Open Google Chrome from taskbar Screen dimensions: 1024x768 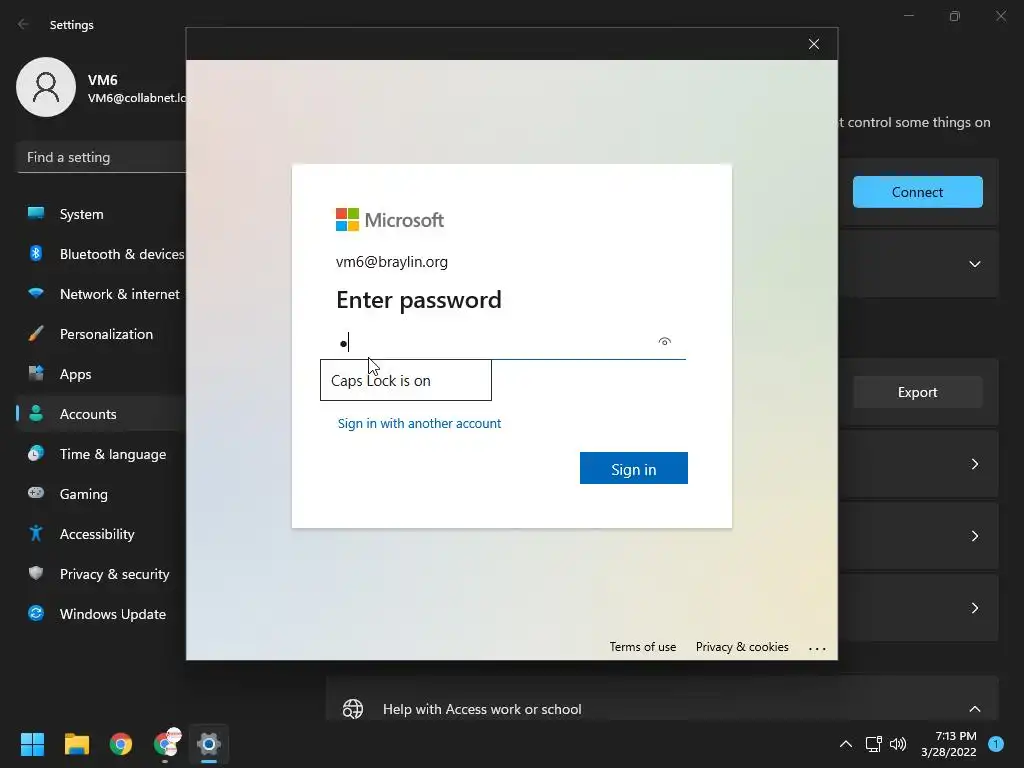coord(121,744)
